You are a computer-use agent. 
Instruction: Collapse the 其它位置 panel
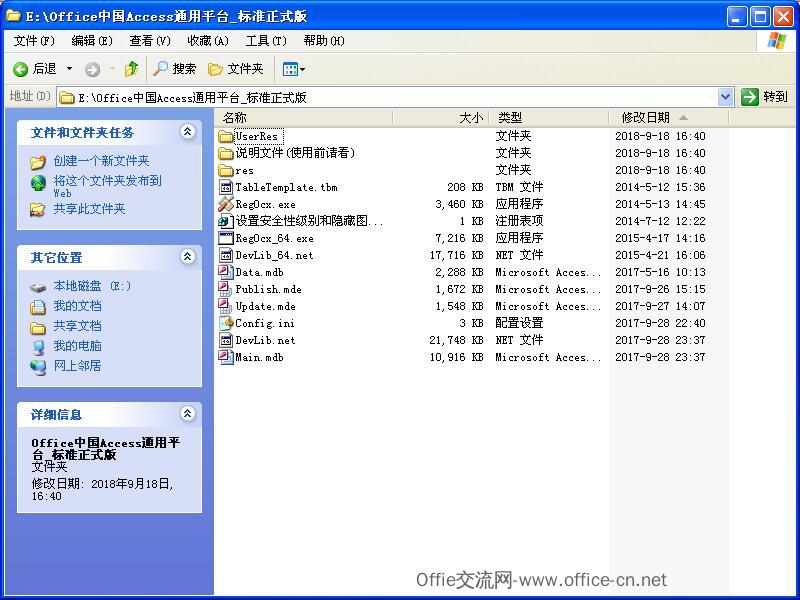[187, 257]
